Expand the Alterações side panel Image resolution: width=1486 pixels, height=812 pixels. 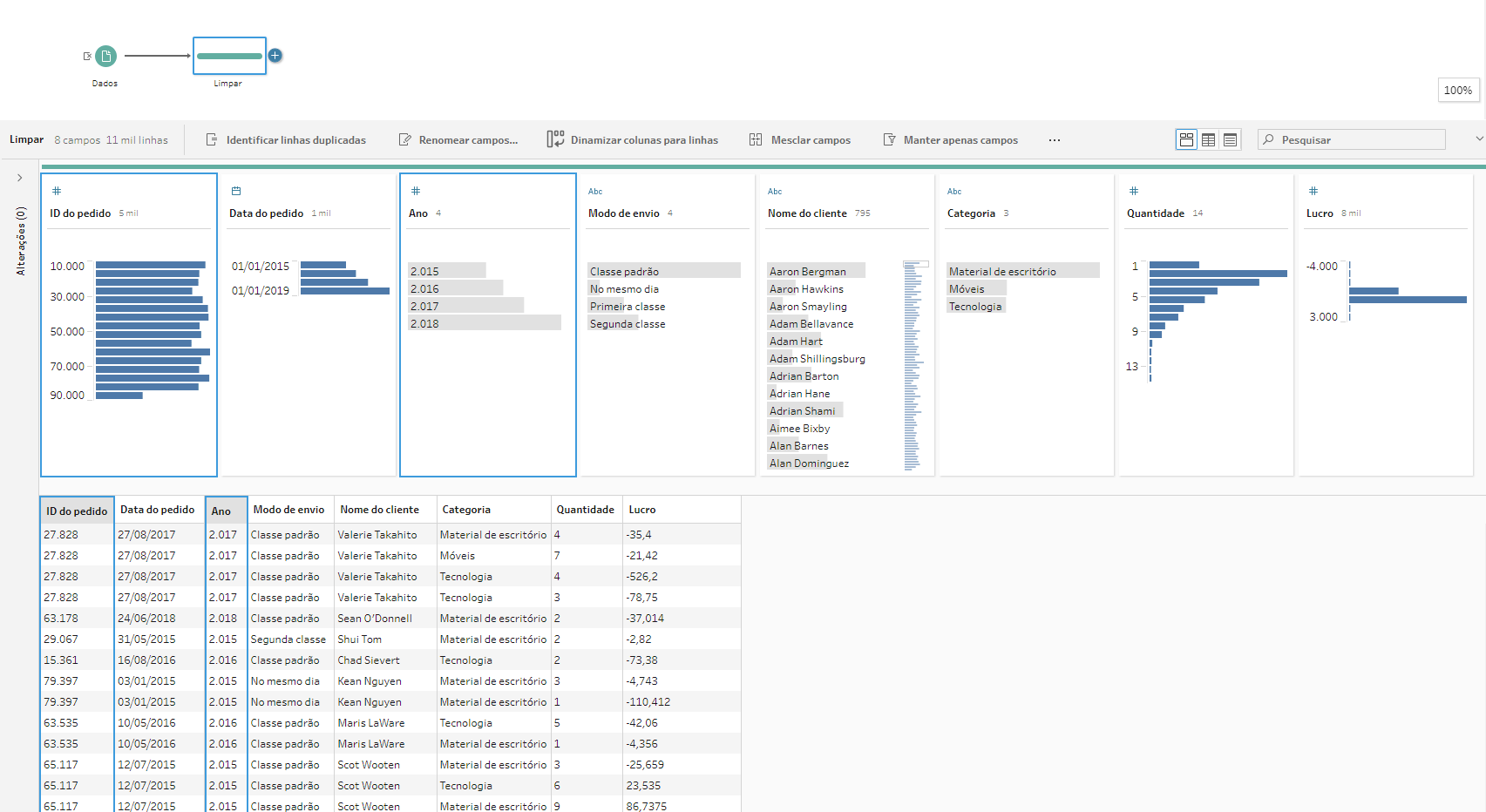click(x=19, y=178)
